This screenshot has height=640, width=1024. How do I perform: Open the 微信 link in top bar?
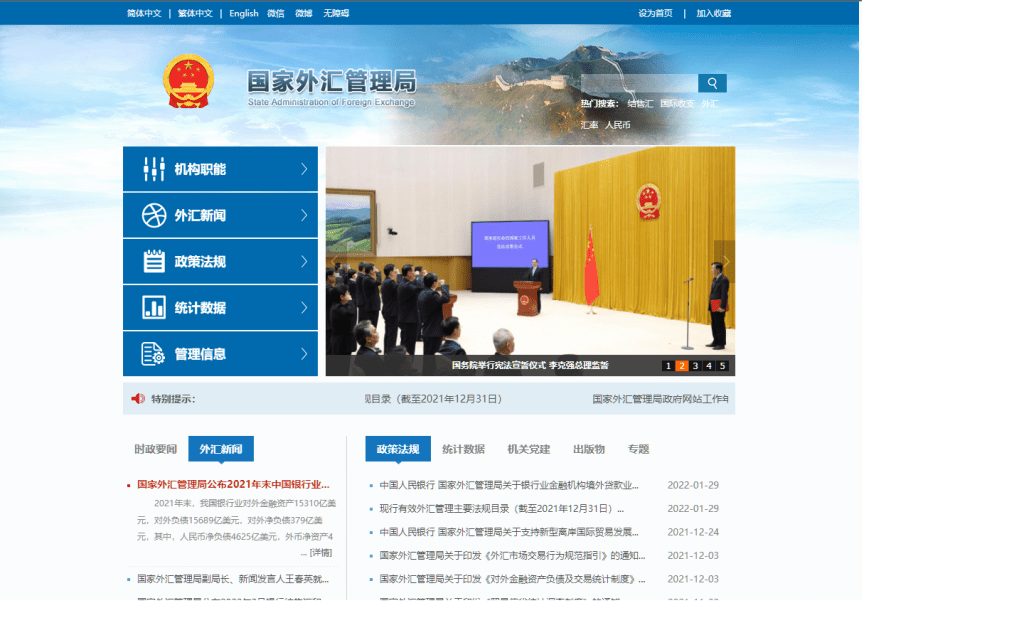pyautogui.click(x=276, y=13)
